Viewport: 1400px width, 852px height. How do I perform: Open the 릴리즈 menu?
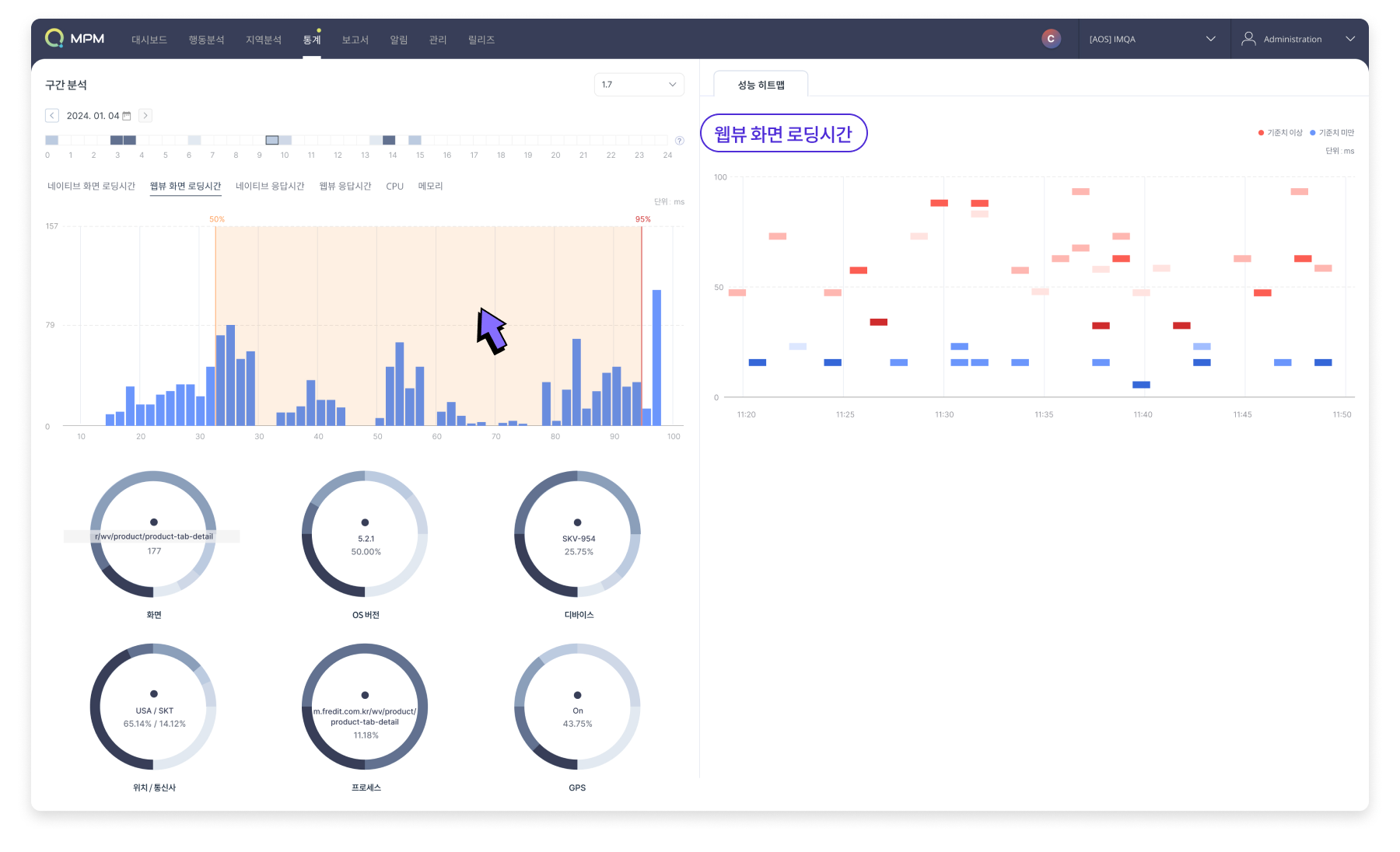point(481,40)
